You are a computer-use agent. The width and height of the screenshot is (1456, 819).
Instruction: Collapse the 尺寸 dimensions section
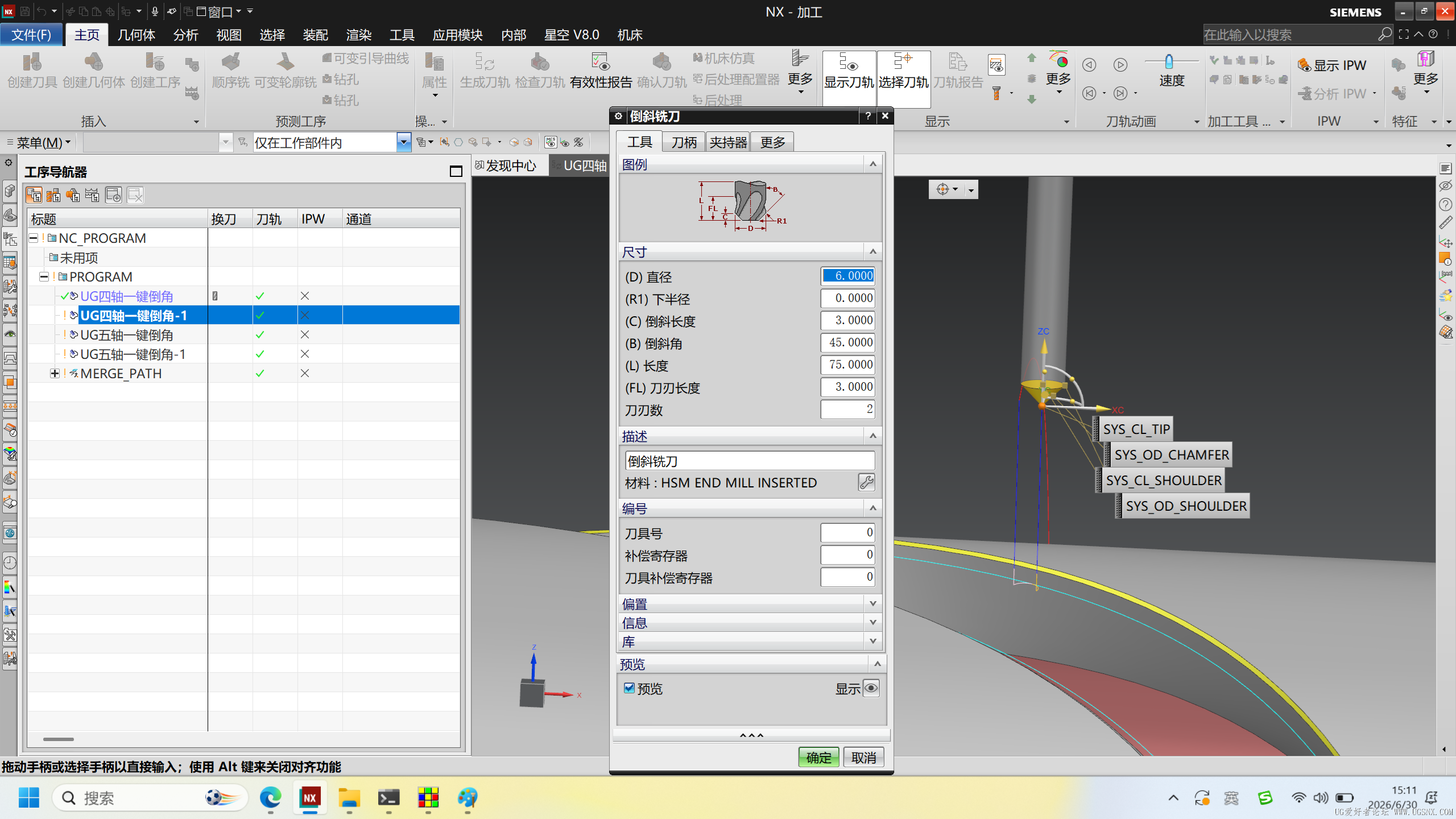click(x=873, y=252)
